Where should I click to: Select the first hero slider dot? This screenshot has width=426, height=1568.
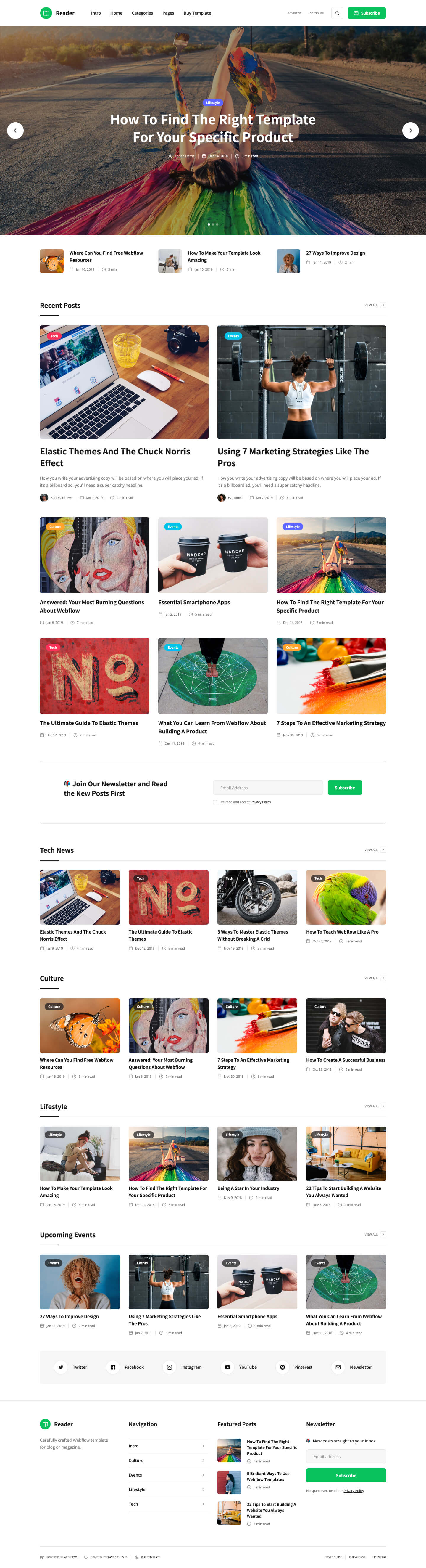tap(209, 225)
